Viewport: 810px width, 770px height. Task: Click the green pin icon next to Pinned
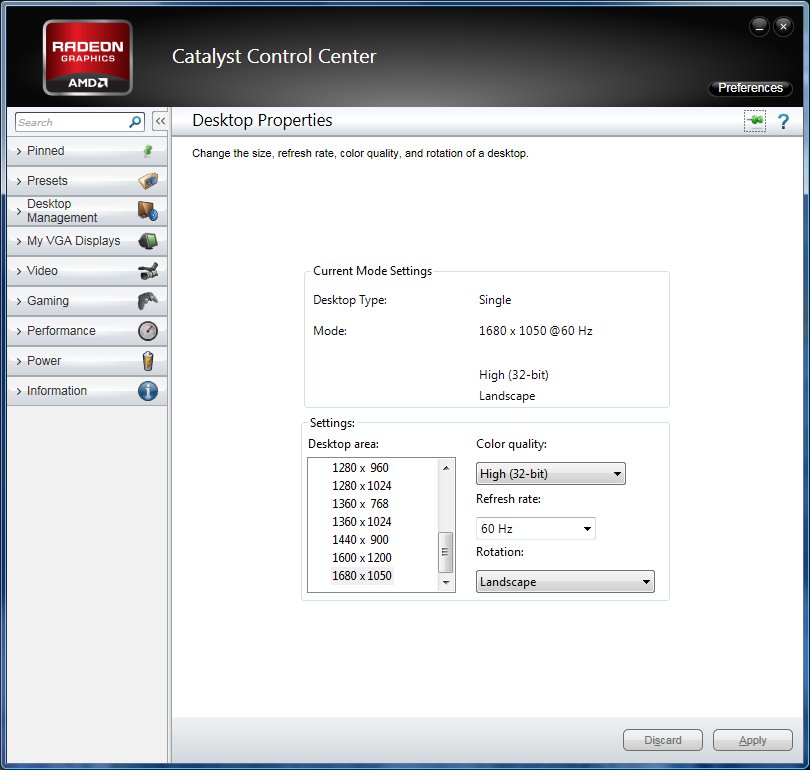148,151
